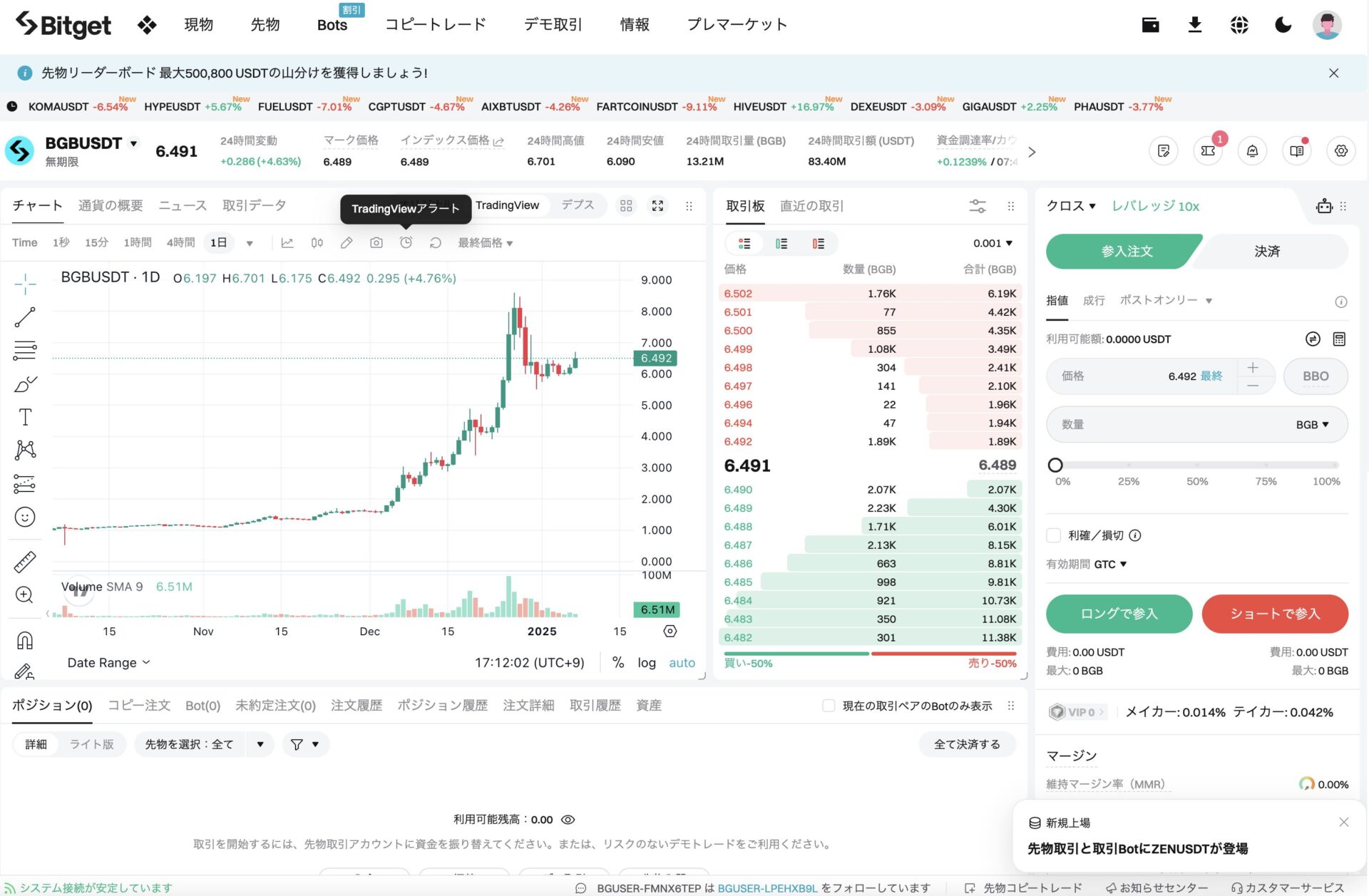Take a chart screenshot with the camera icon
The width and height of the screenshot is (1369, 896).
376,242
